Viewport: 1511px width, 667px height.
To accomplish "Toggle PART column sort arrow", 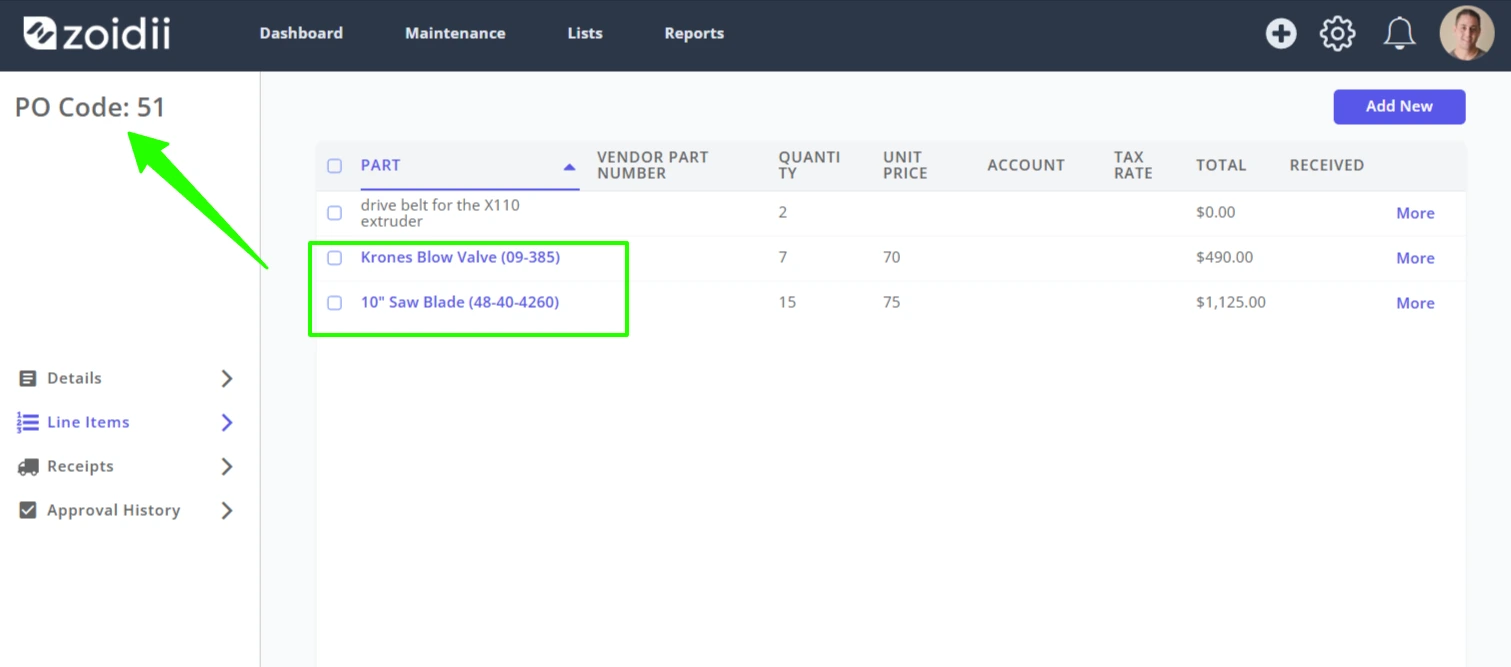I will click(569, 167).
